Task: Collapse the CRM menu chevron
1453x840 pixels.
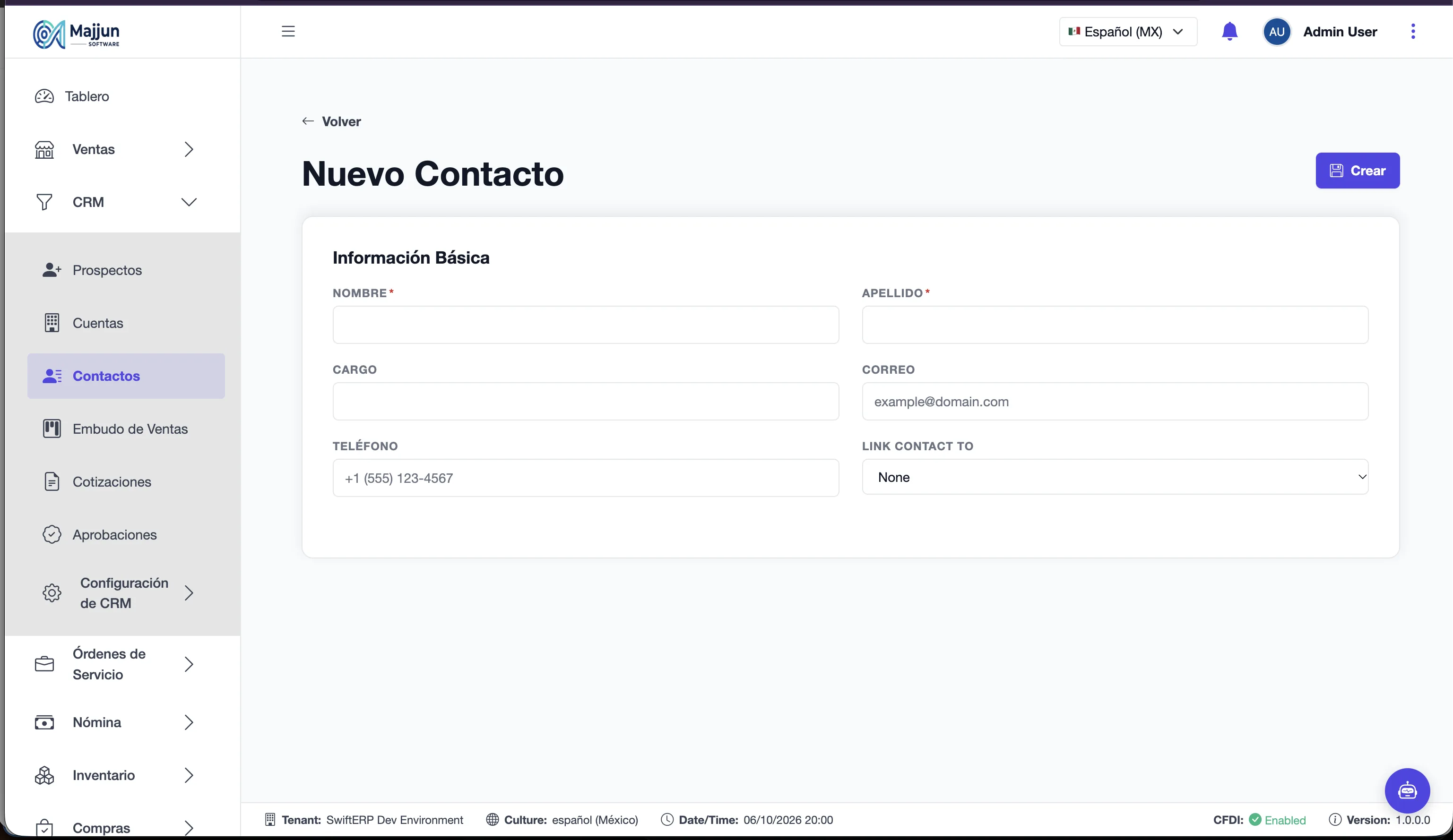Action: point(189,202)
